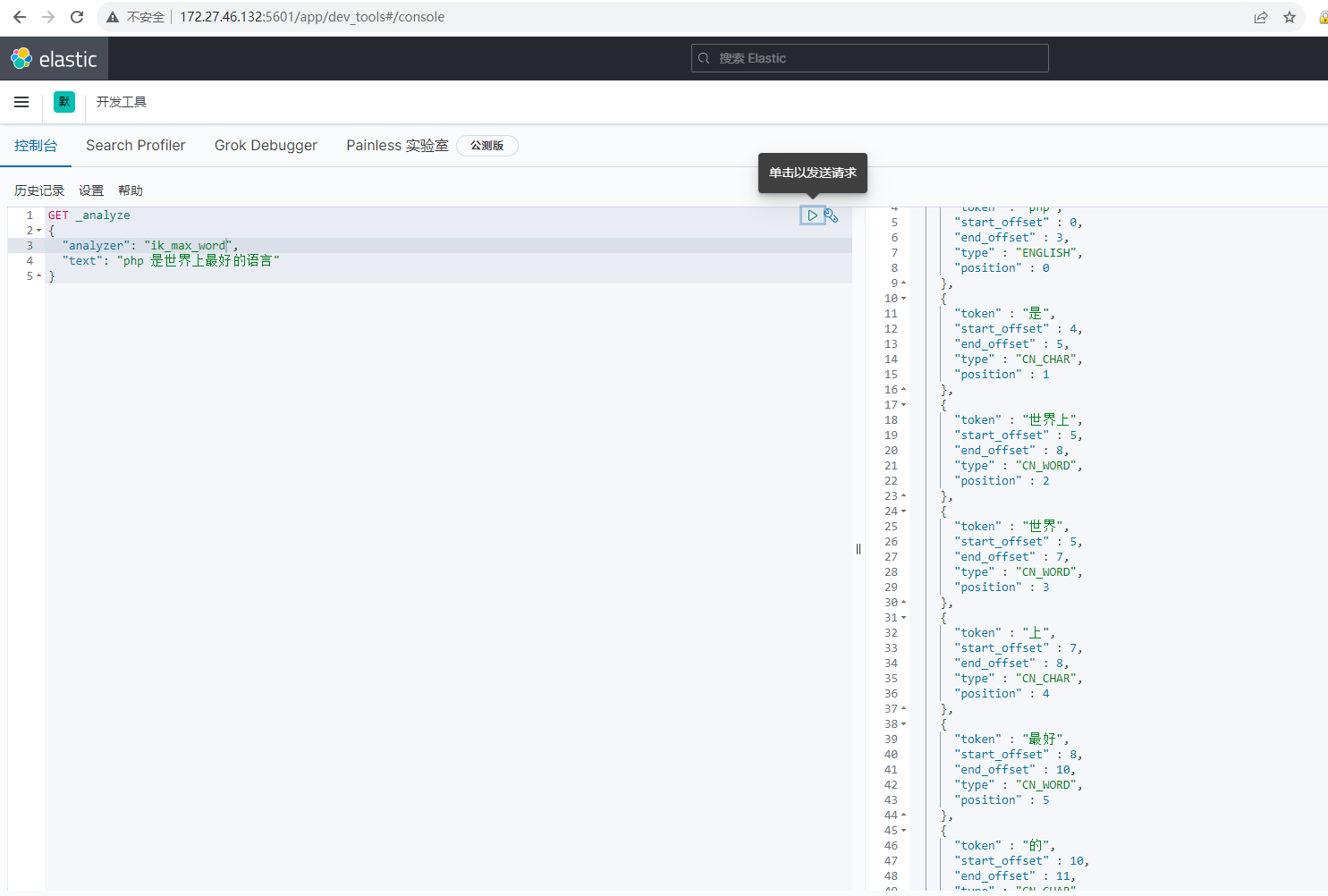Click the browser reload icon
The width and height of the screenshot is (1328, 896).
tap(77, 17)
